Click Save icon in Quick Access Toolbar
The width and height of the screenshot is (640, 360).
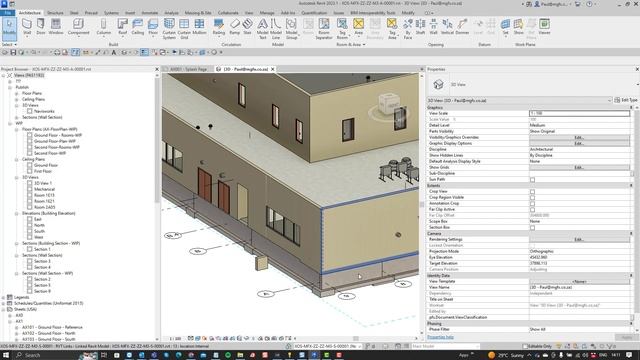tap(13, 52)
